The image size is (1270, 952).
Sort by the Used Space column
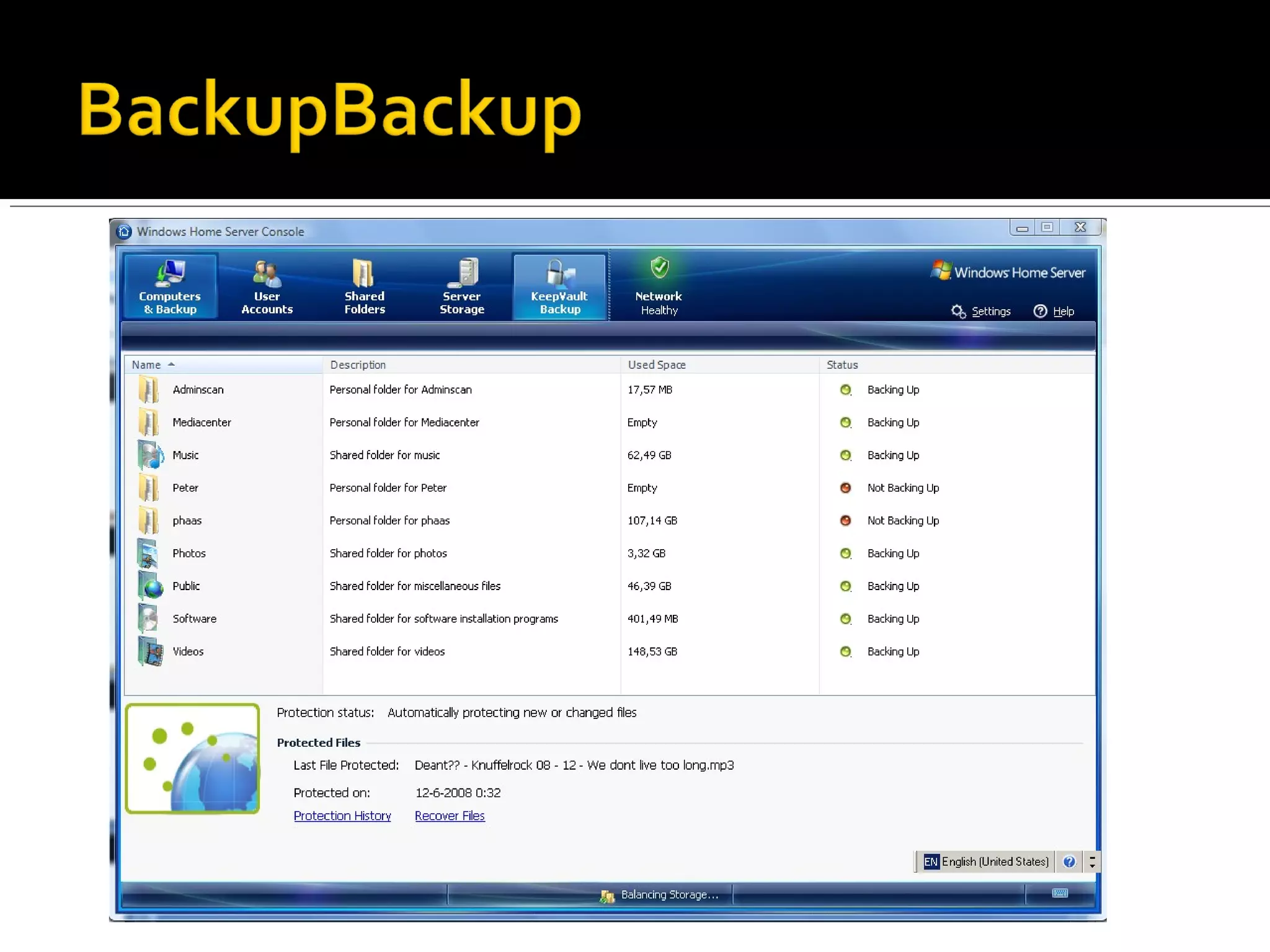(x=657, y=365)
